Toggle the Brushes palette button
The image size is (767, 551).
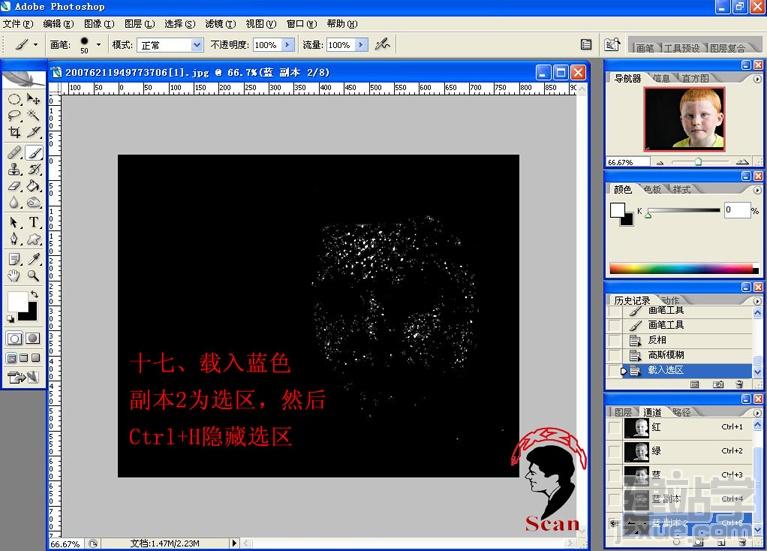(586, 45)
